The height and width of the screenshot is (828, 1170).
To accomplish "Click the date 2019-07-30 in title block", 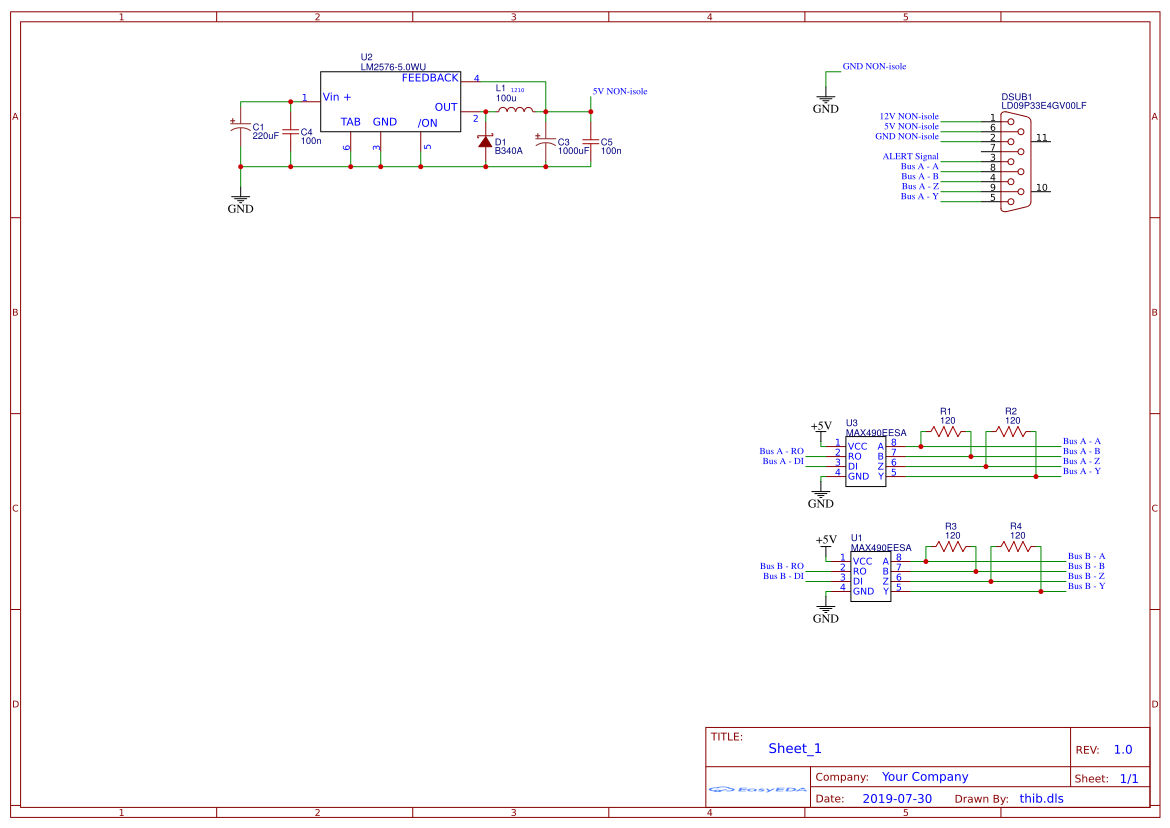I will (x=897, y=798).
